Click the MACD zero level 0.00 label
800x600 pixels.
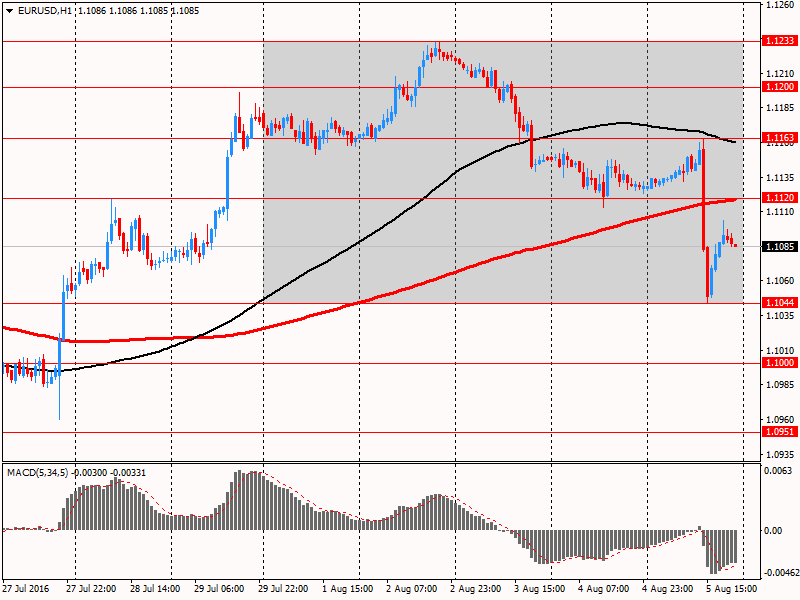coord(773,531)
